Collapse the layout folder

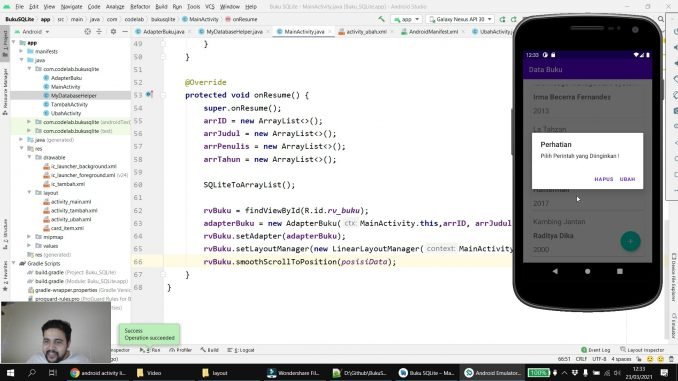point(29,192)
